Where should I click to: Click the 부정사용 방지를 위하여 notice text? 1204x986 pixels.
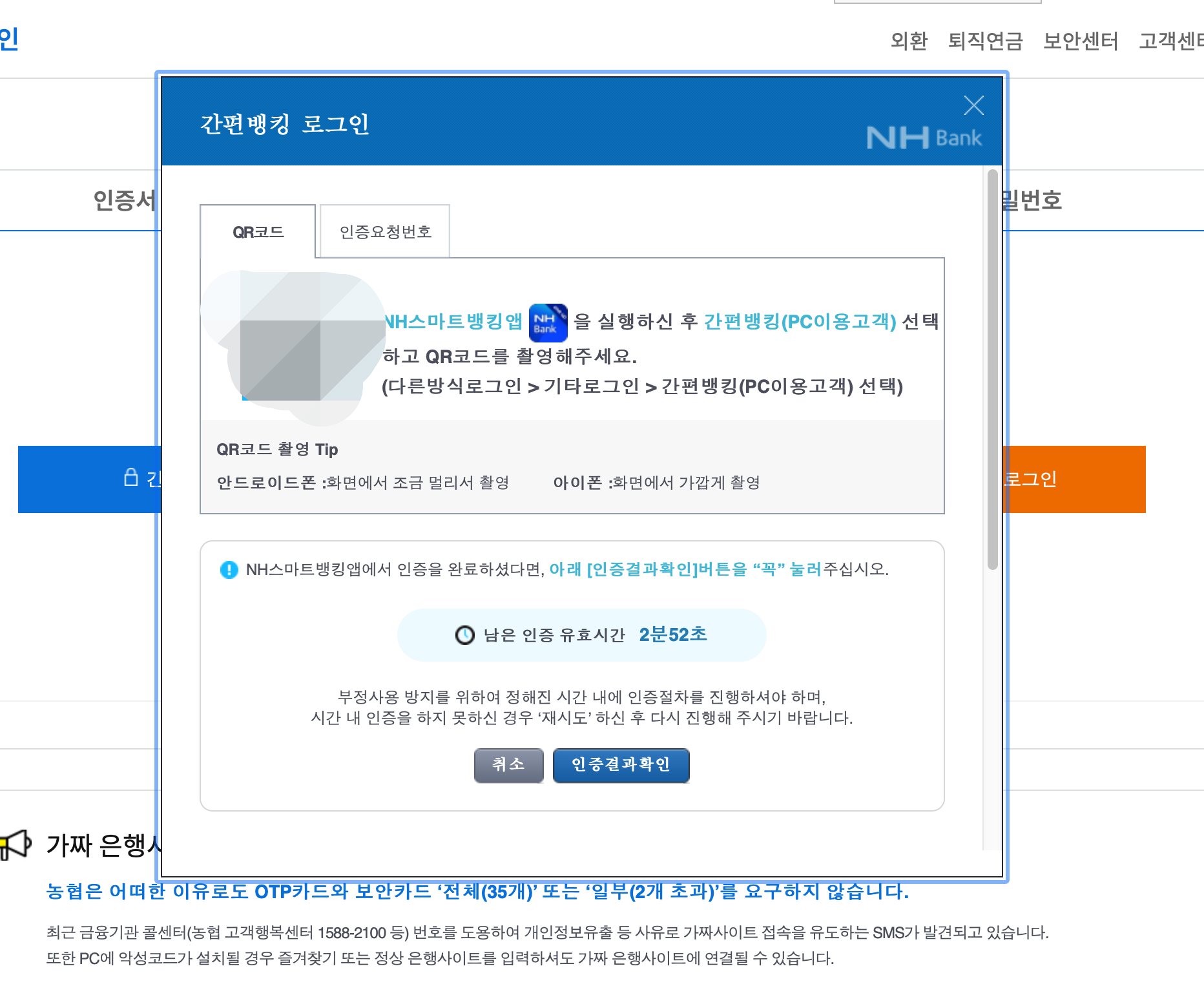(x=581, y=708)
